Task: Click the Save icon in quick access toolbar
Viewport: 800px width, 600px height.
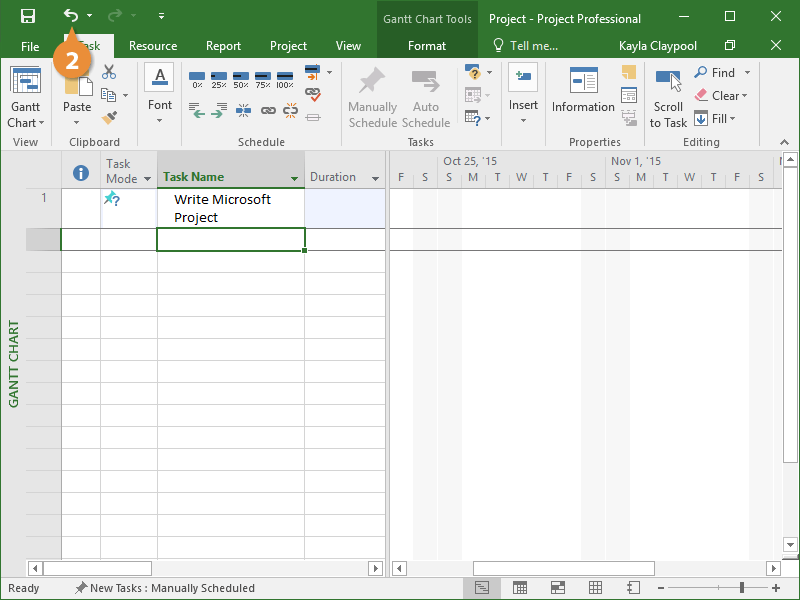Action: tap(28, 16)
